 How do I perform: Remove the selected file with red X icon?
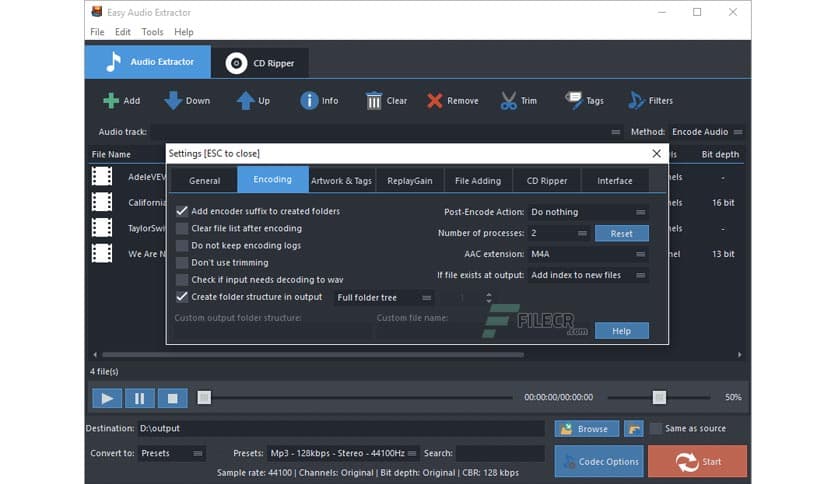[x=435, y=100]
